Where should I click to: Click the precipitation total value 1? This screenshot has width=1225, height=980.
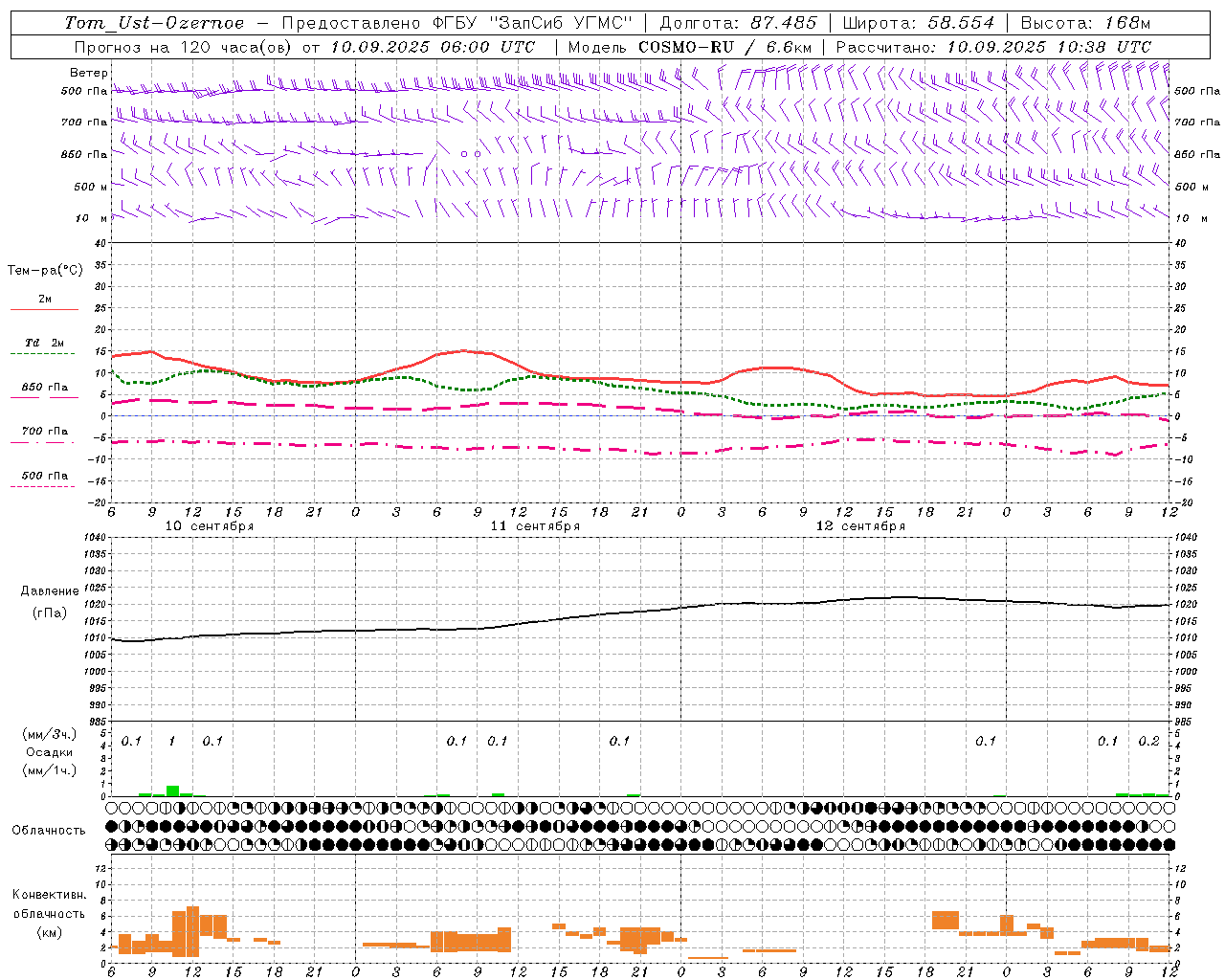click(x=171, y=741)
